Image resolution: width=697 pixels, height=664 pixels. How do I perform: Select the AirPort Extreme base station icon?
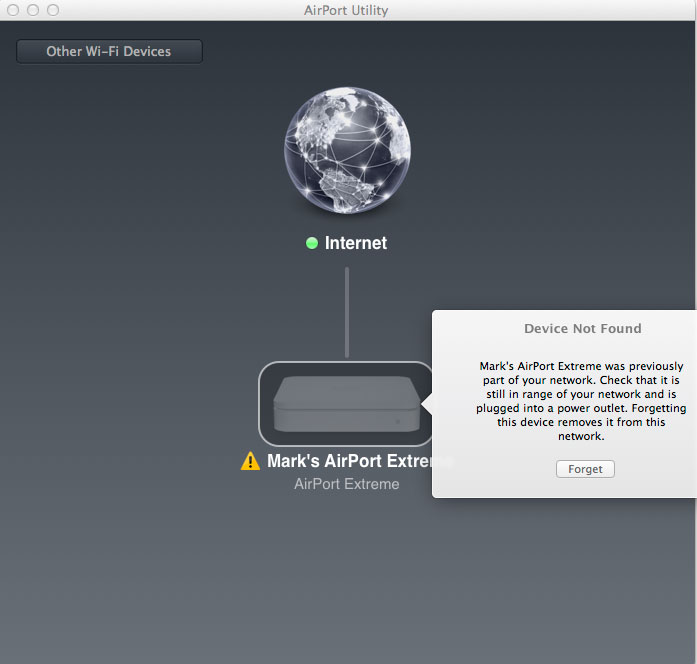coord(346,404)
